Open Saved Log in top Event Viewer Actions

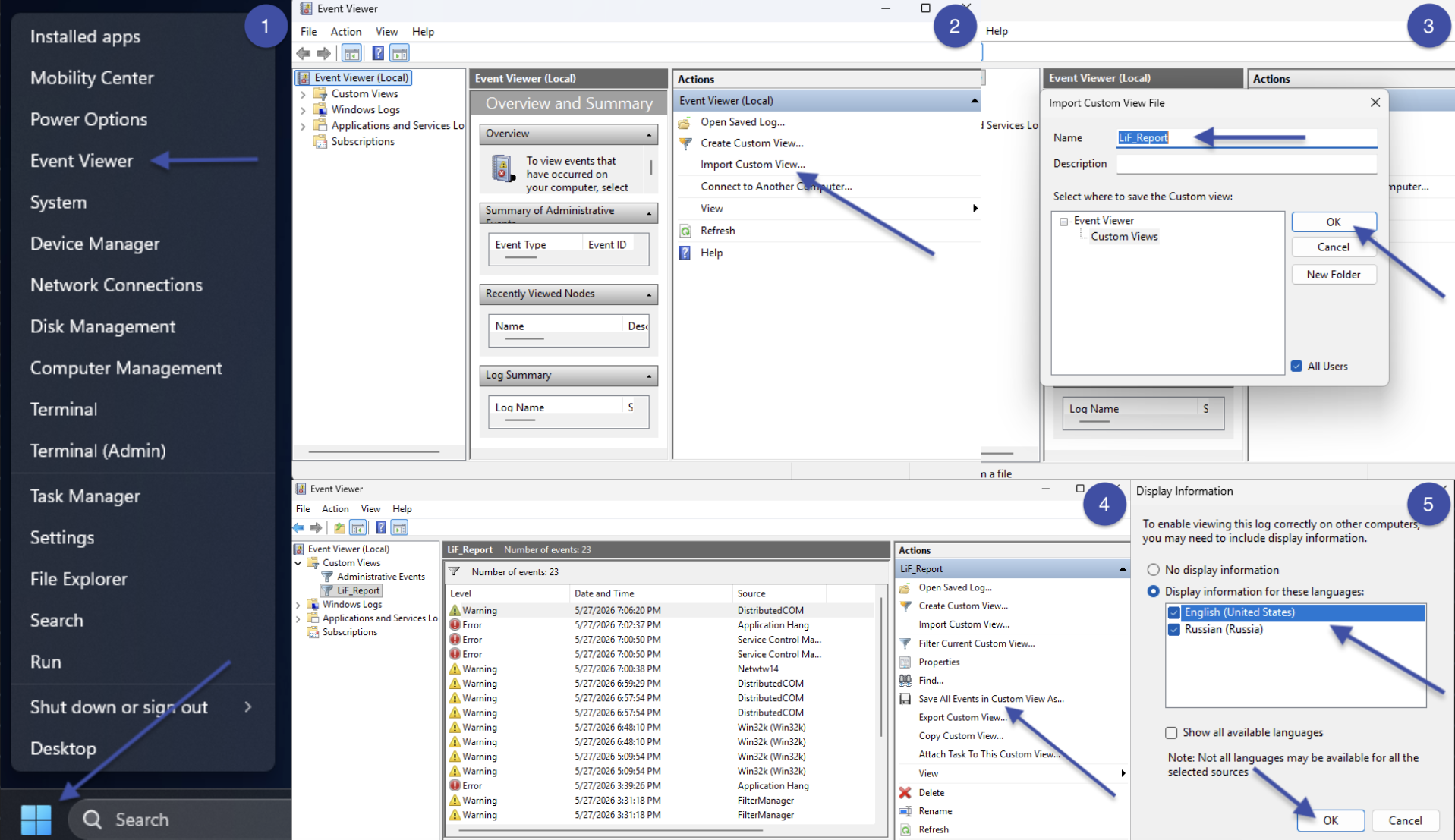(742, 121)
